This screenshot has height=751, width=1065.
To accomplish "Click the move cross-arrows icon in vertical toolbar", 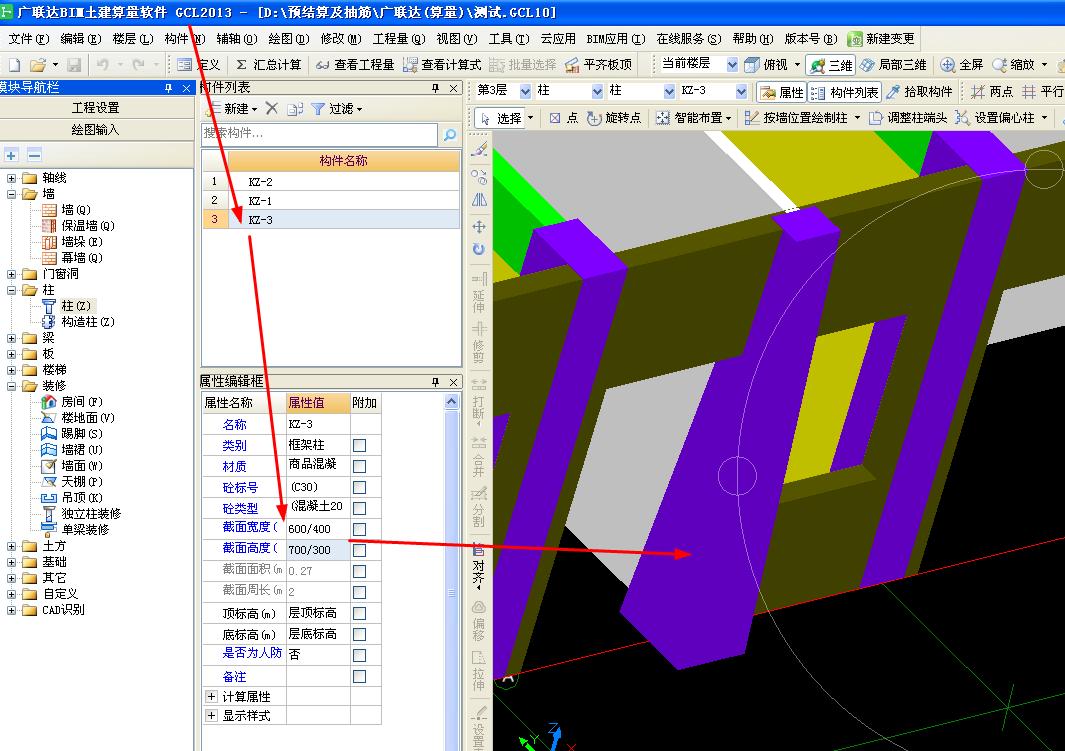I will [479, 227].
